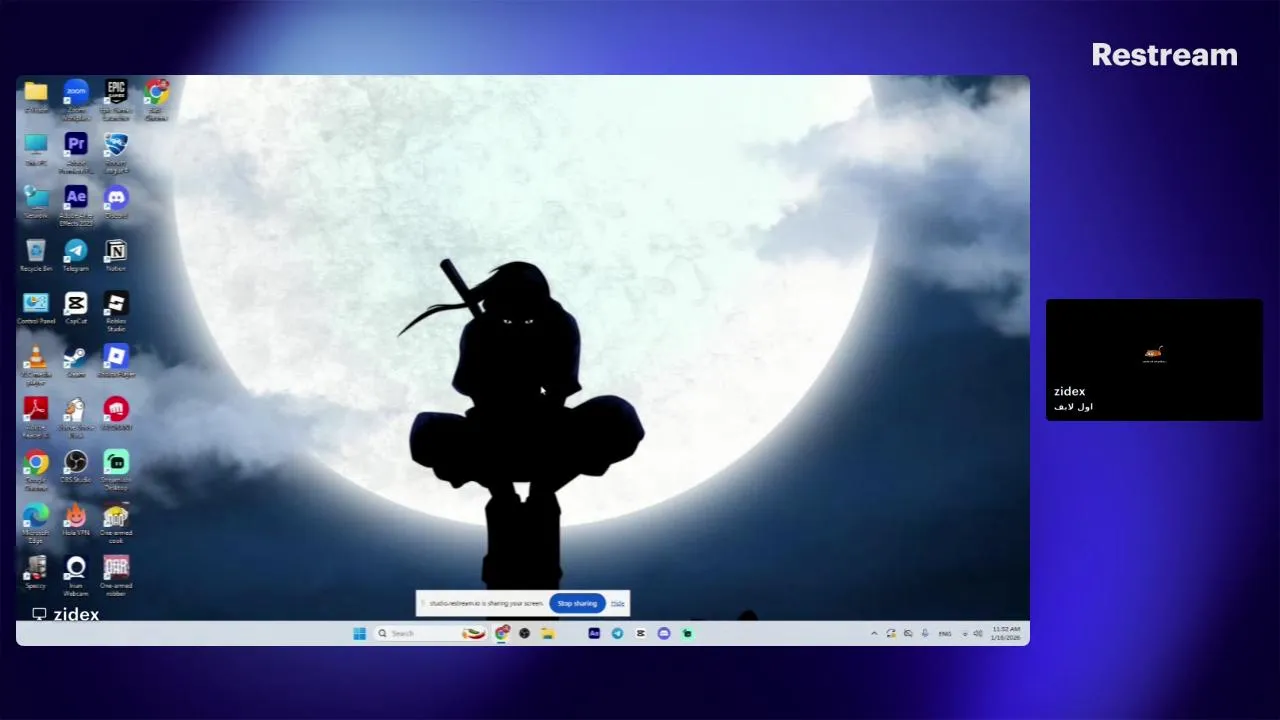
Task: Launch the Rocket League desktop shortcut
Action: coord(116,152)
